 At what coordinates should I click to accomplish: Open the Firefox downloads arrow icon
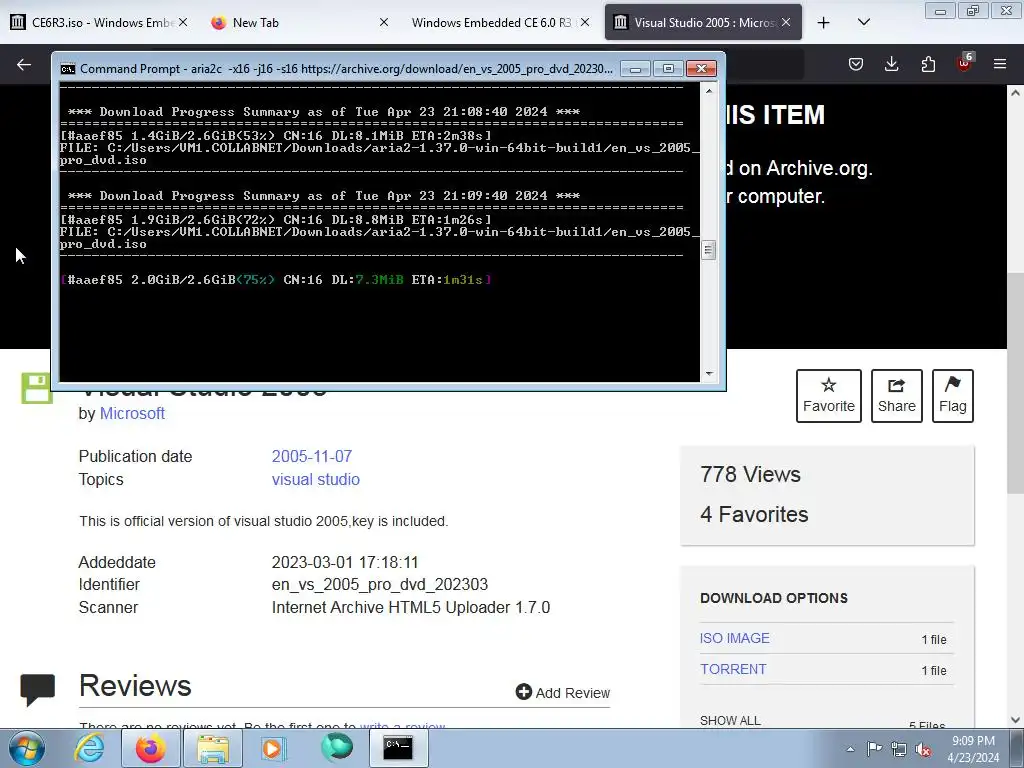coord(891,64)
